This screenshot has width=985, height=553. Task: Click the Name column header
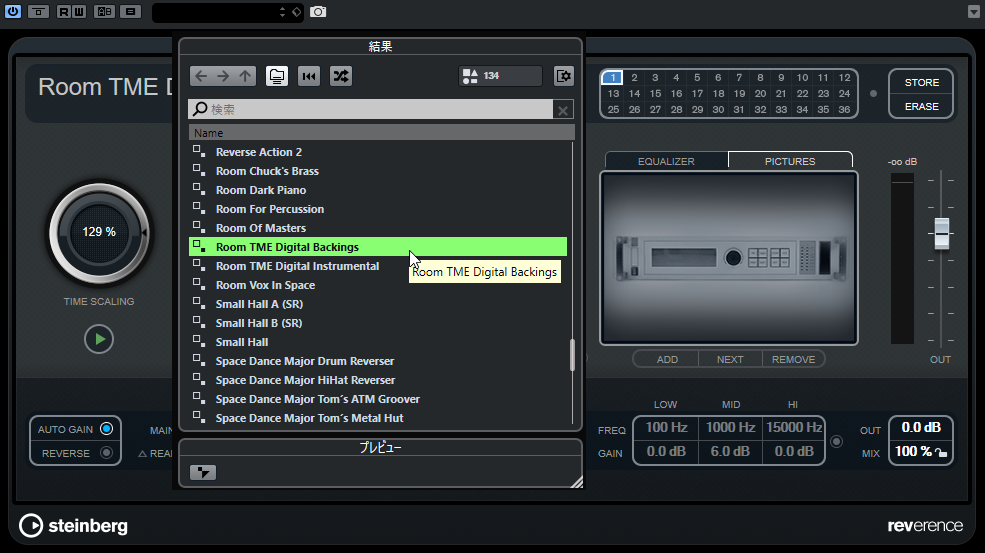[381, 133]
